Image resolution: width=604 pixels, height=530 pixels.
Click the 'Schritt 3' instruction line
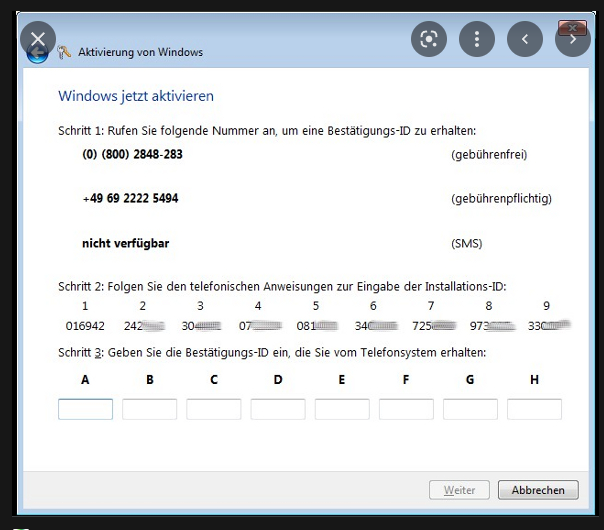(272, 353)
